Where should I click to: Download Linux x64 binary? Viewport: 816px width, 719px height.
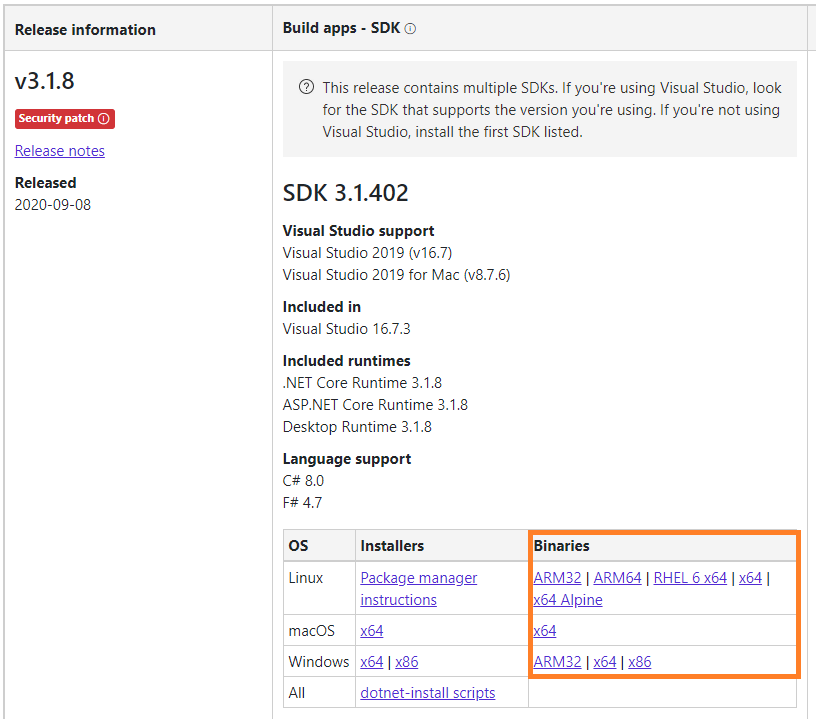[750, 578]
